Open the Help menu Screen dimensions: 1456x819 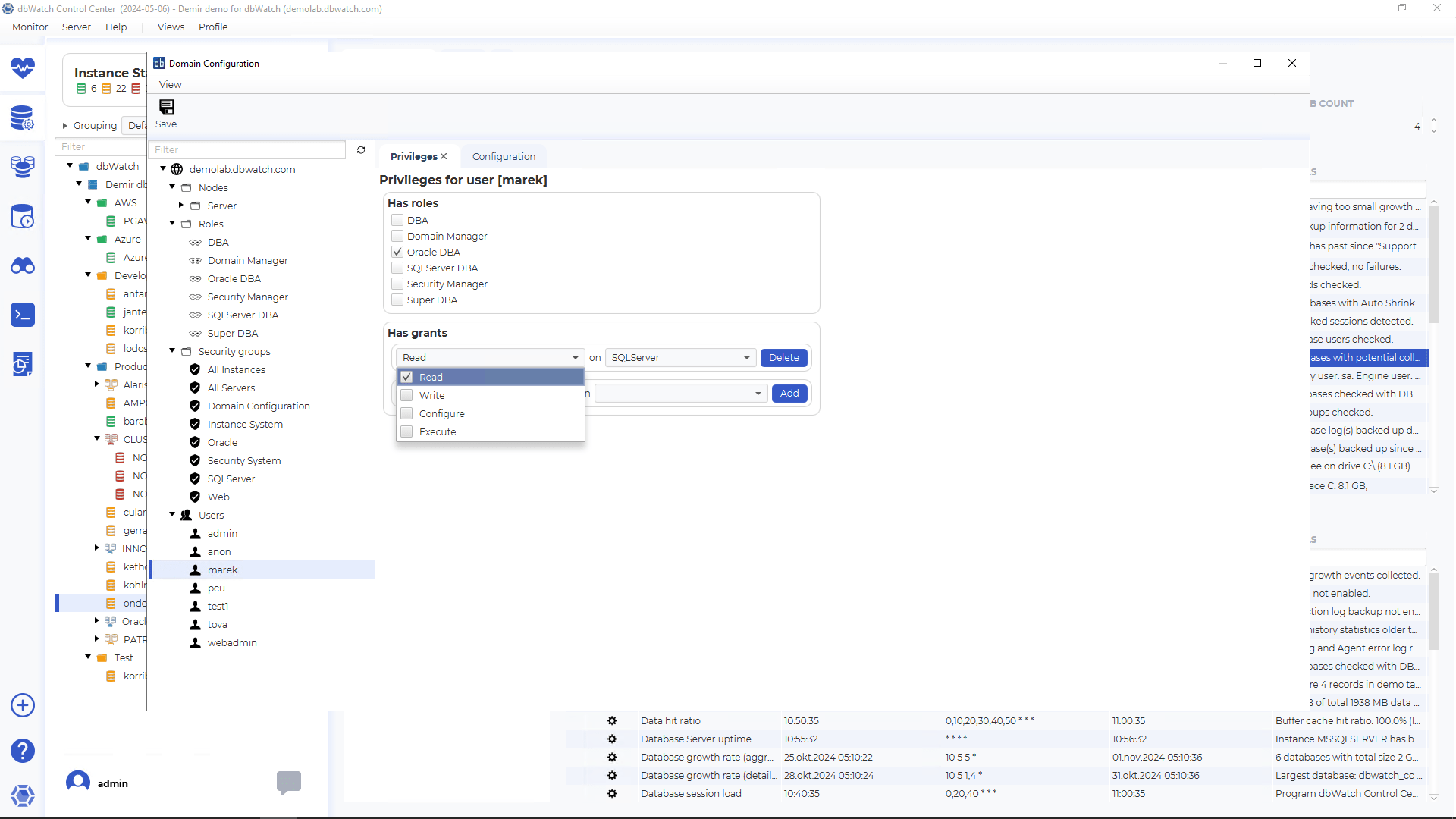116,27
